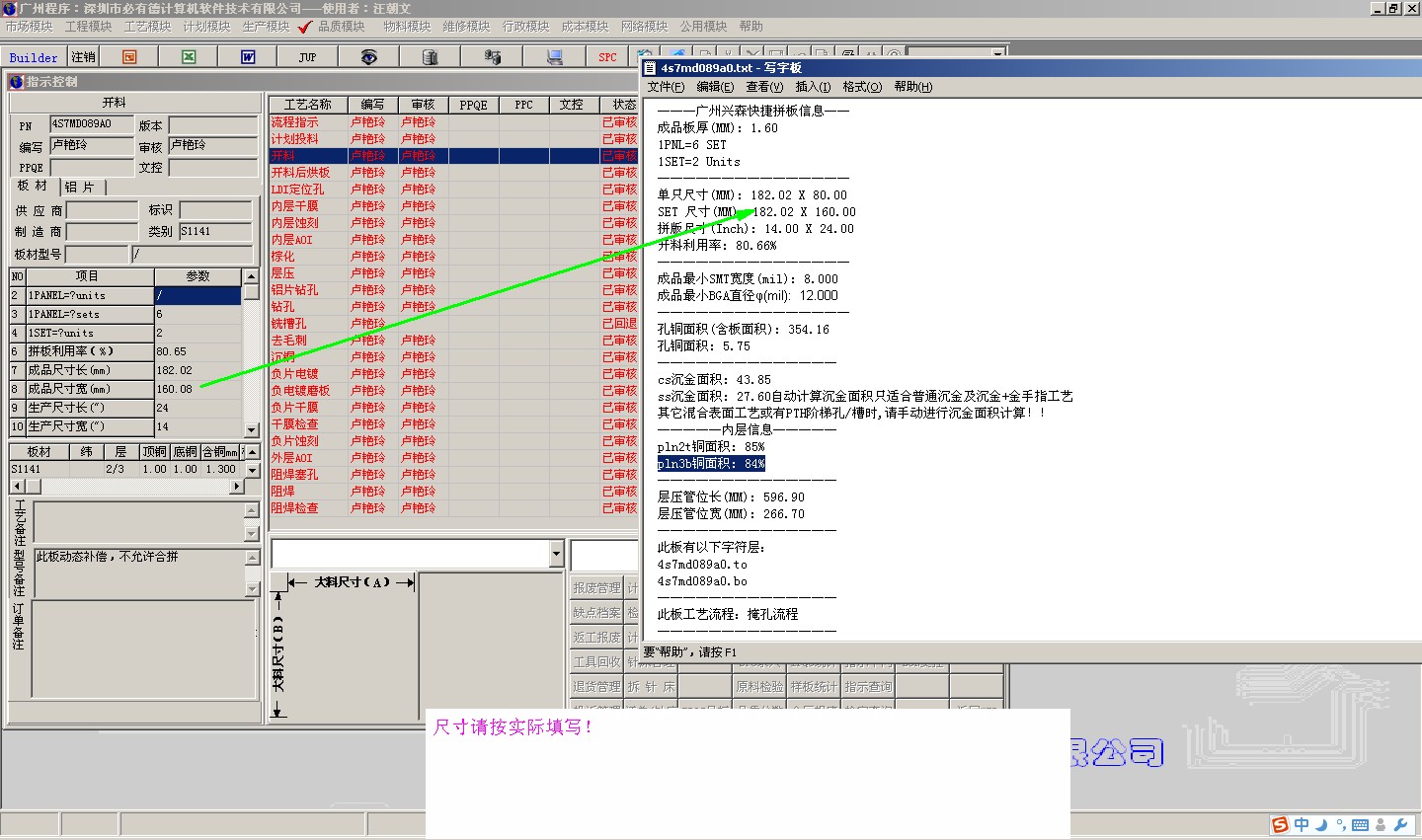Open the PowerPoint export icon in toolbar

pos(129,57)
